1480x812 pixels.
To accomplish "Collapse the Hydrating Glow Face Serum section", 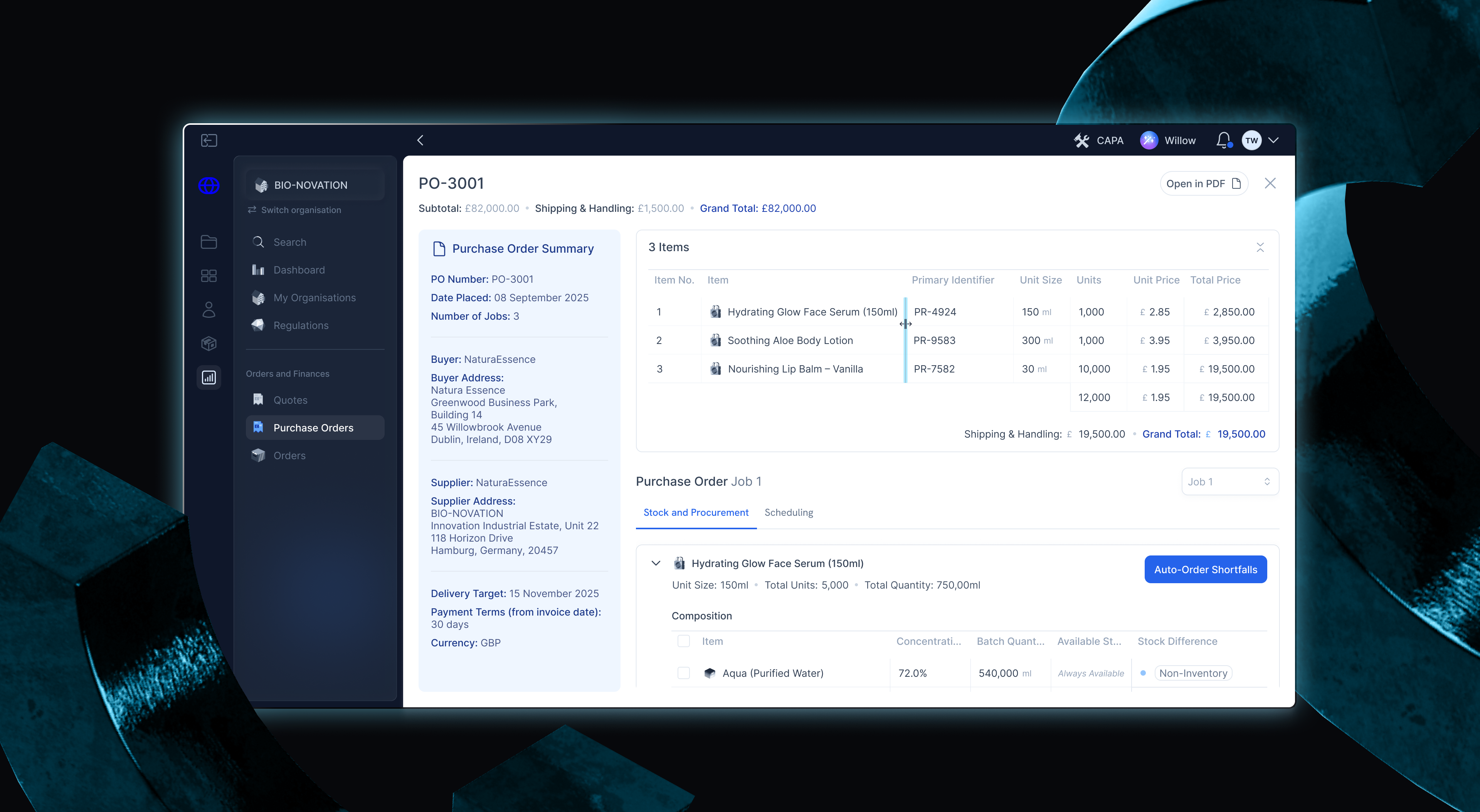I will (656, 563).
